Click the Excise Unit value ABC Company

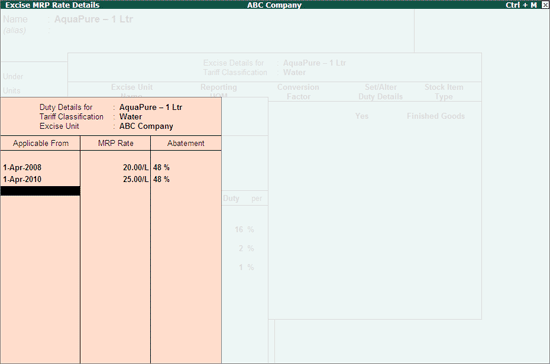tap(146, 126)
